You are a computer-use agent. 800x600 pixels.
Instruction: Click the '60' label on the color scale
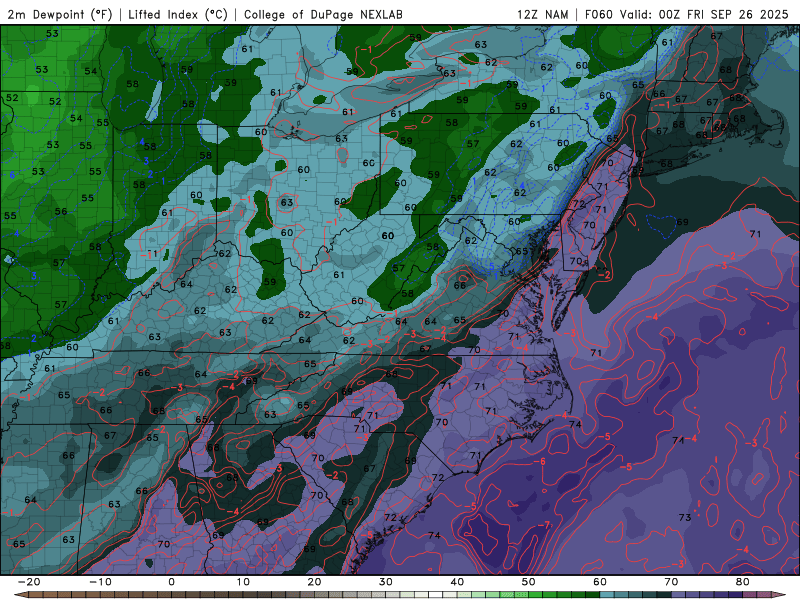pos(600,582)
